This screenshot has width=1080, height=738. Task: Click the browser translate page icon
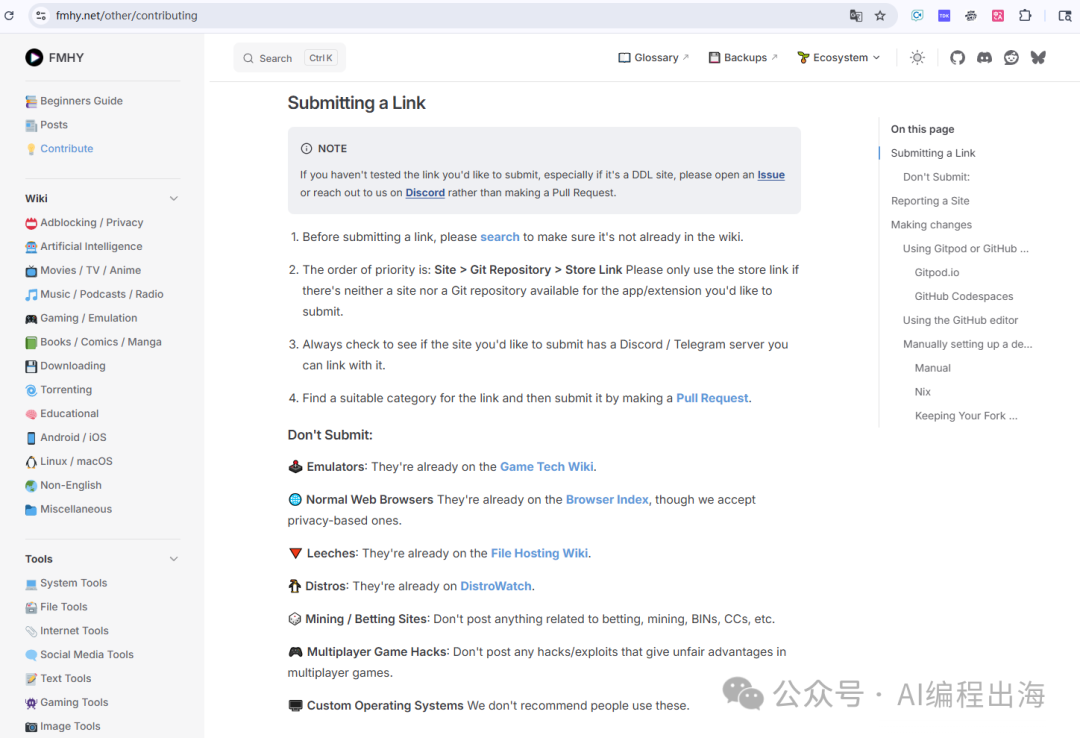coord(856,16)
